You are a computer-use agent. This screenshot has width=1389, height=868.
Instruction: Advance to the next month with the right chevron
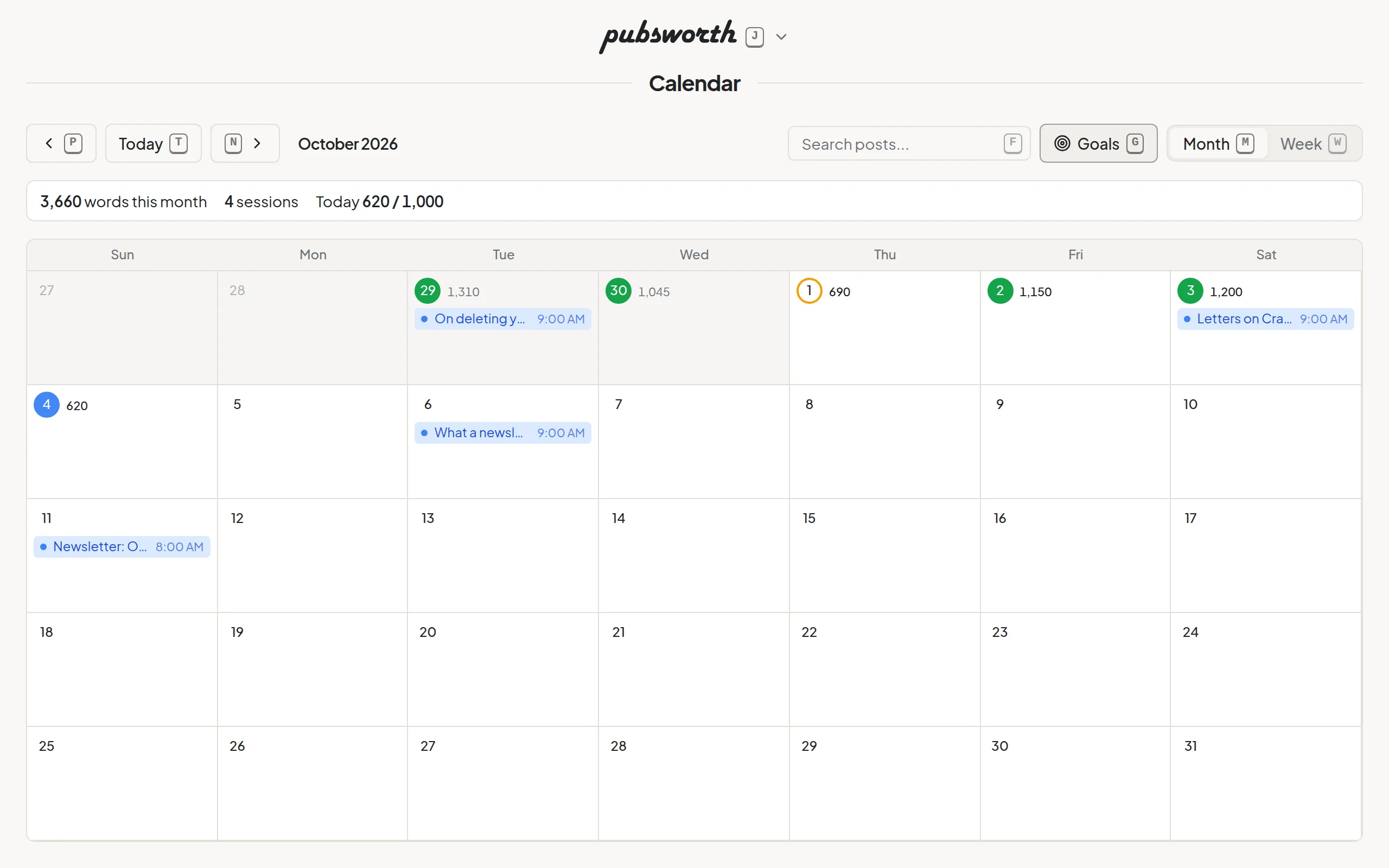(245, 144)
